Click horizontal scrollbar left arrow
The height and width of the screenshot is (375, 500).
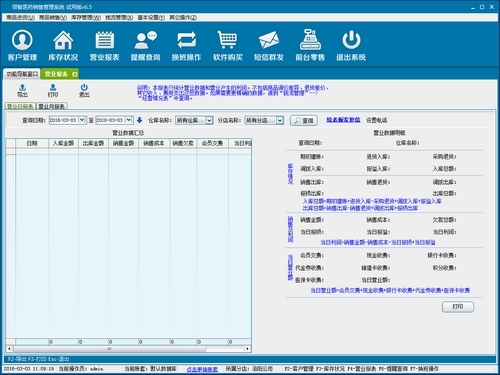9,349
